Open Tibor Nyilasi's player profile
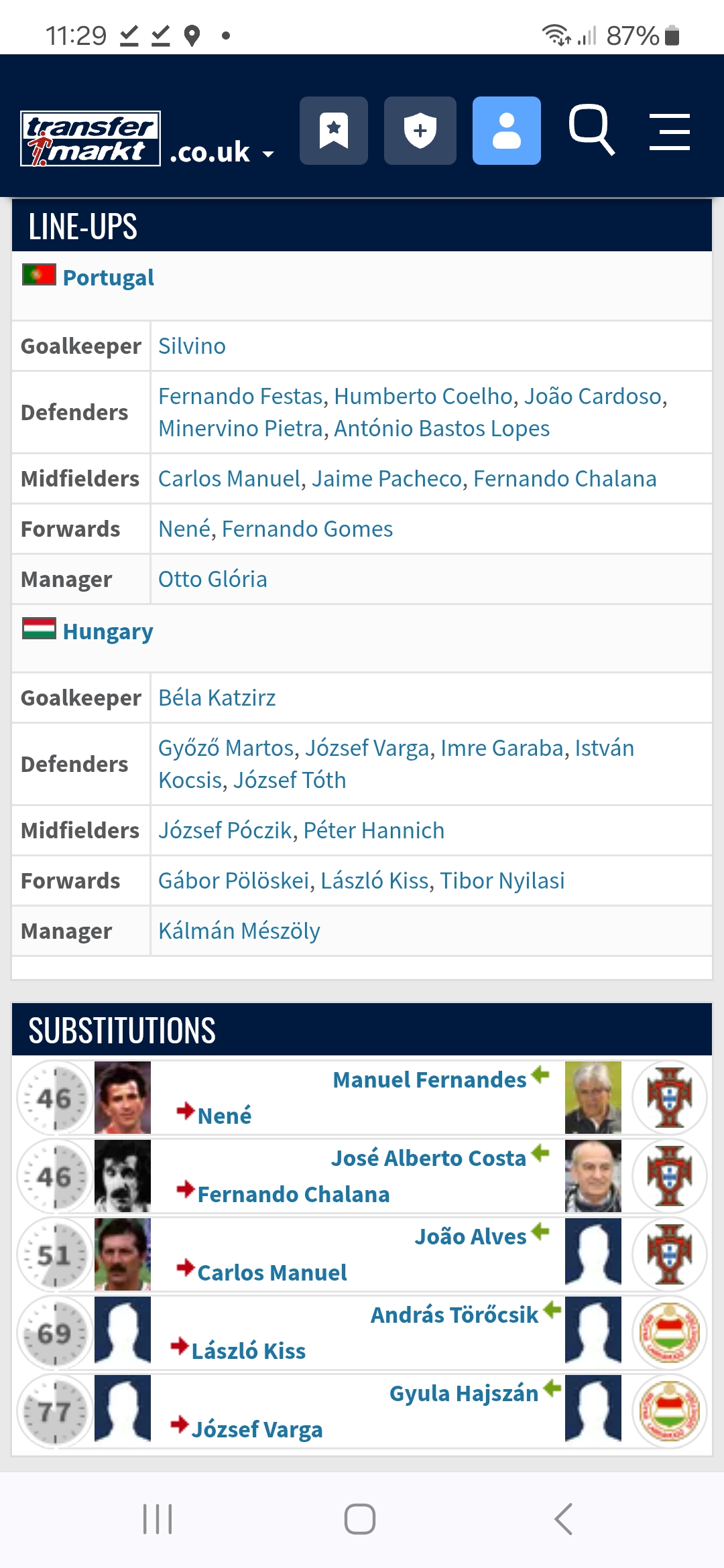This screenshot has height=1568, width=724. (x=502, y=880)
